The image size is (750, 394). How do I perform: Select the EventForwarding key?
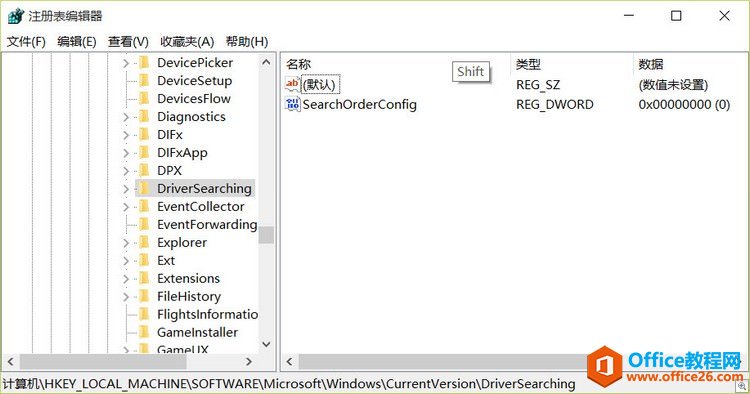pyautogui.click(x=207, y=224)
